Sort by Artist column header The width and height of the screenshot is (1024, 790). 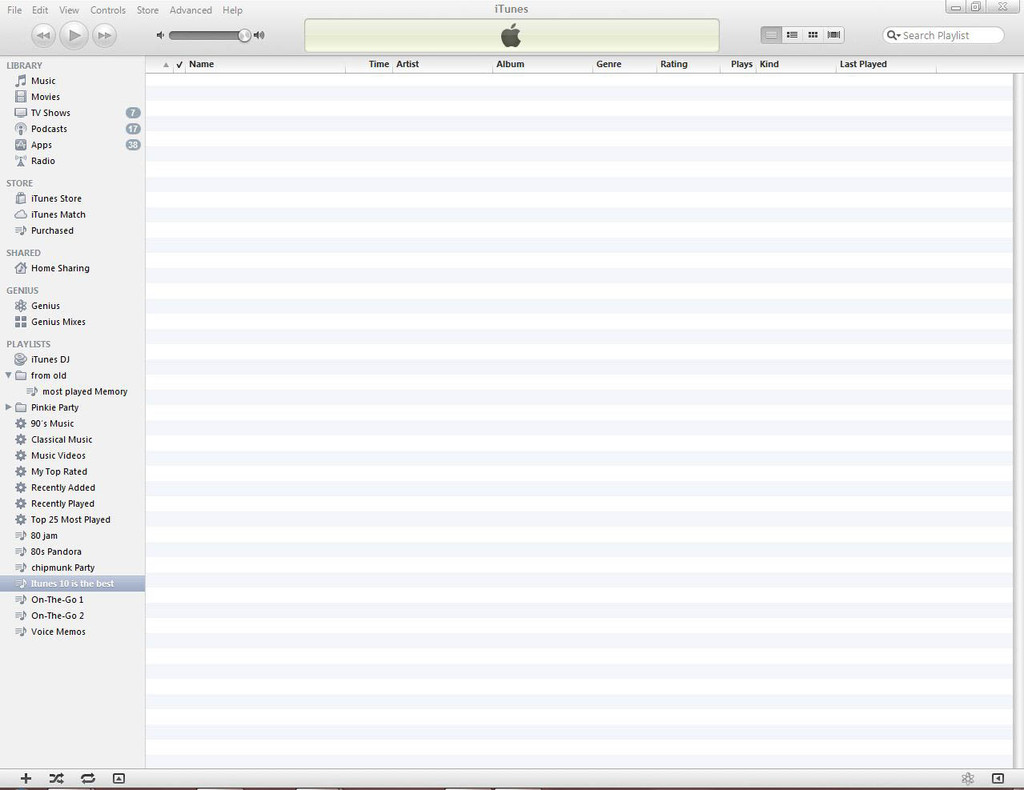pyautogui.click(x=442, y=65)
